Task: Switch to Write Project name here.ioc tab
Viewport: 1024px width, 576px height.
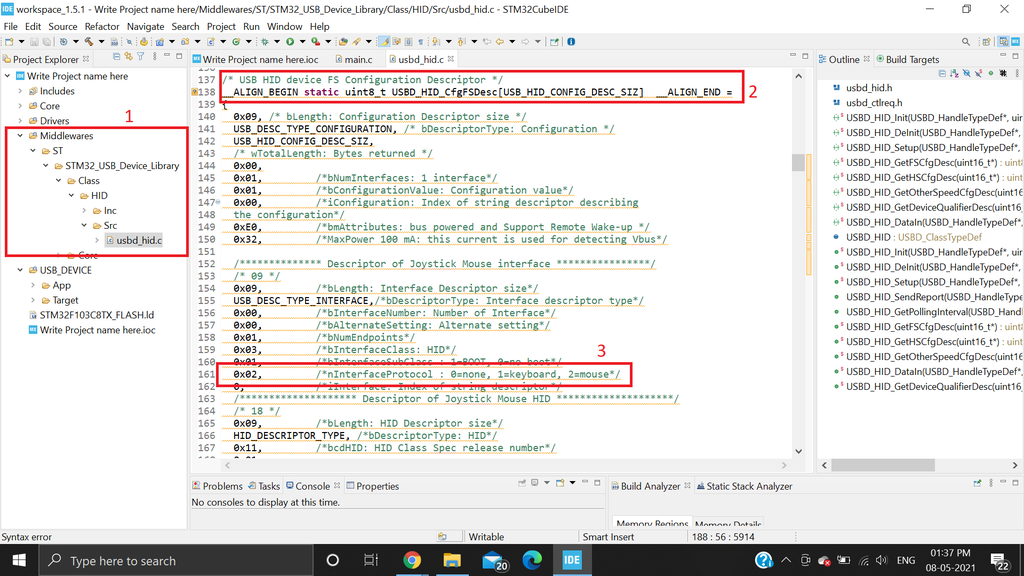Action: [255, 59]
